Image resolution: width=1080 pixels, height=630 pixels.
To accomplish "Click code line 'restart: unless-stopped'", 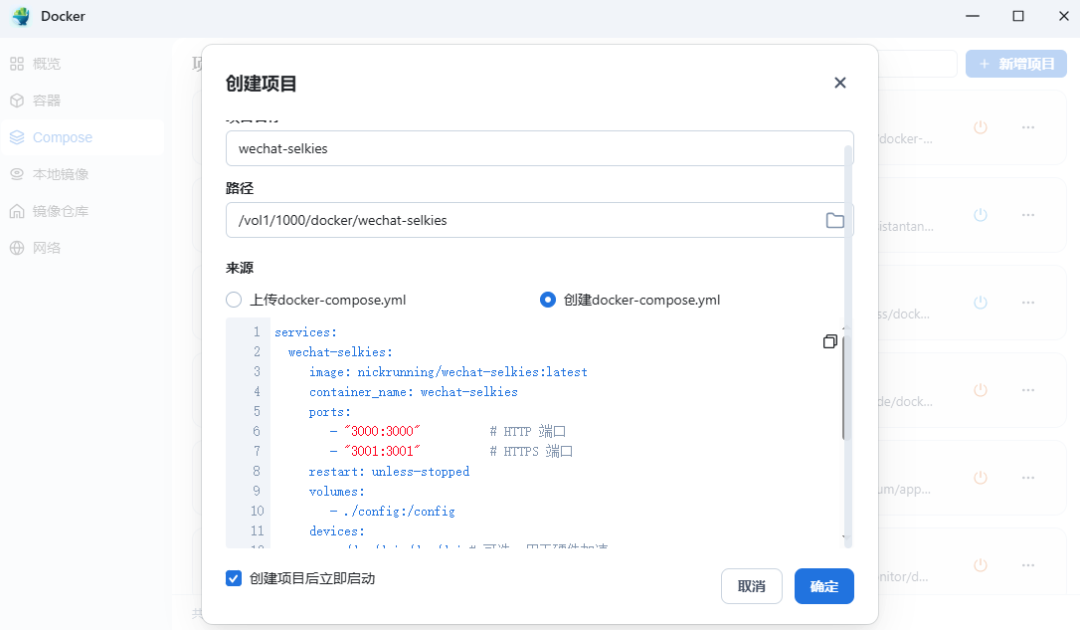I will [x=389, y=472].
